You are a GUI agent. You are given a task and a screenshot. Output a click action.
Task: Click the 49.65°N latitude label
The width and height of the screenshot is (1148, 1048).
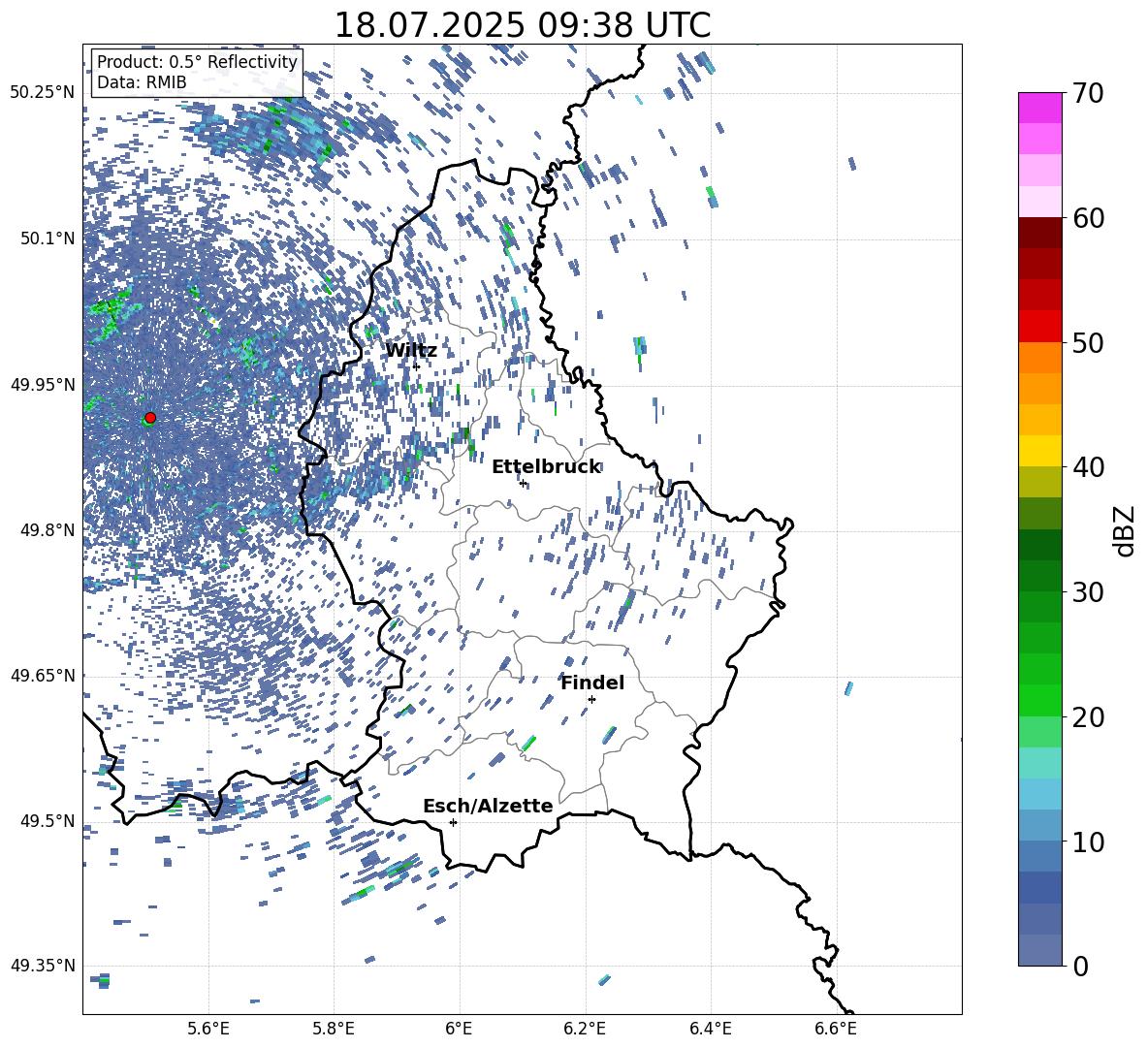(43, 675)
